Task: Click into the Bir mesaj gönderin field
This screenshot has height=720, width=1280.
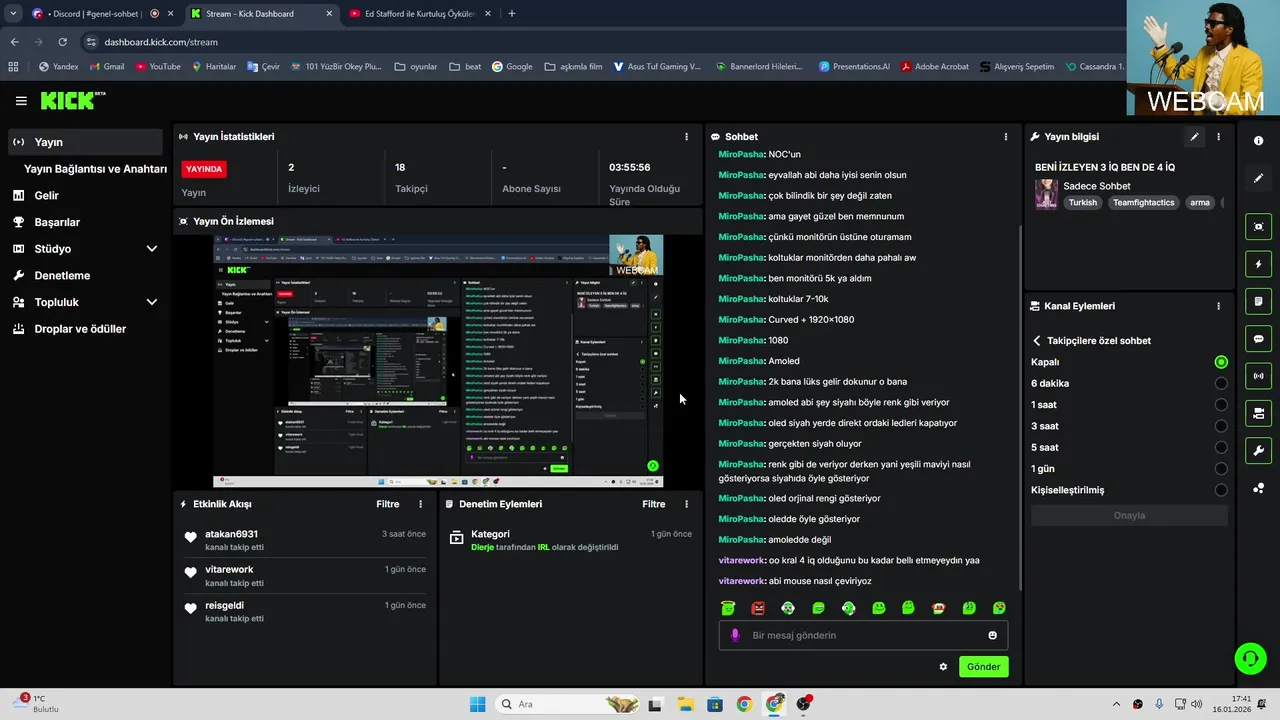Action: click(x=863, y=635)
